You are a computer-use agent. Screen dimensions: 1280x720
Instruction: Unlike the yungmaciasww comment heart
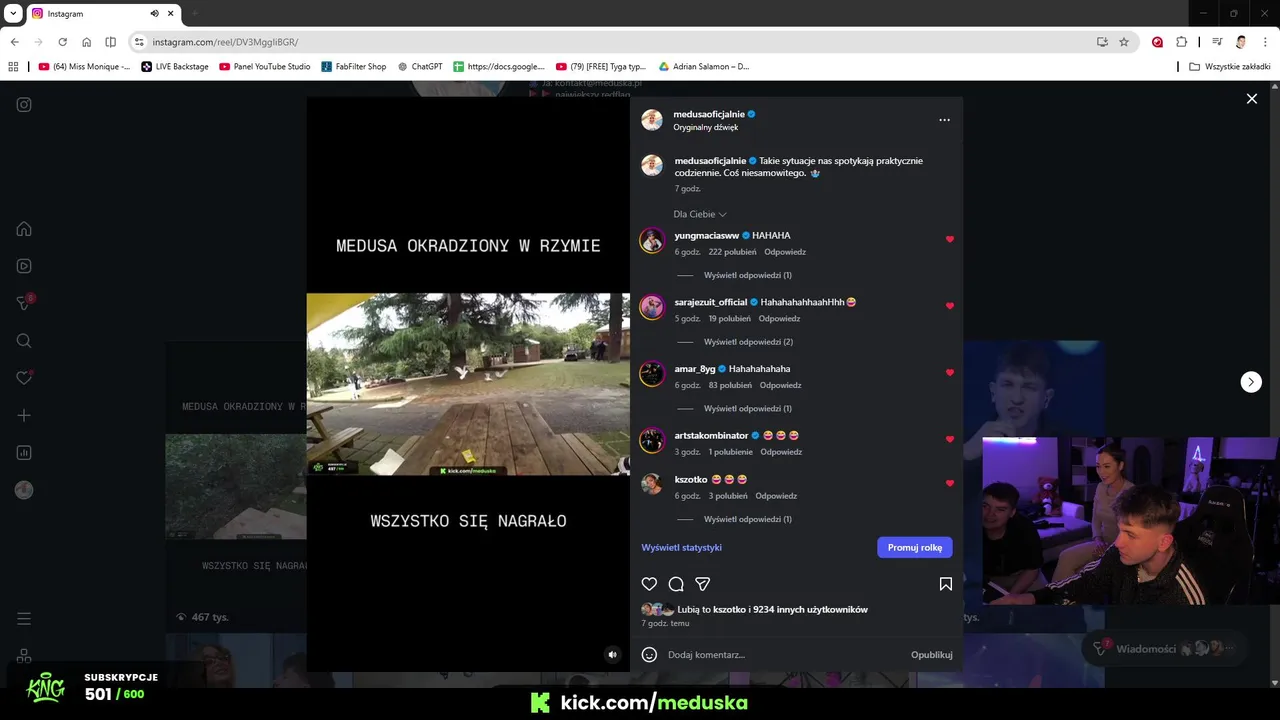pos(950,239)
